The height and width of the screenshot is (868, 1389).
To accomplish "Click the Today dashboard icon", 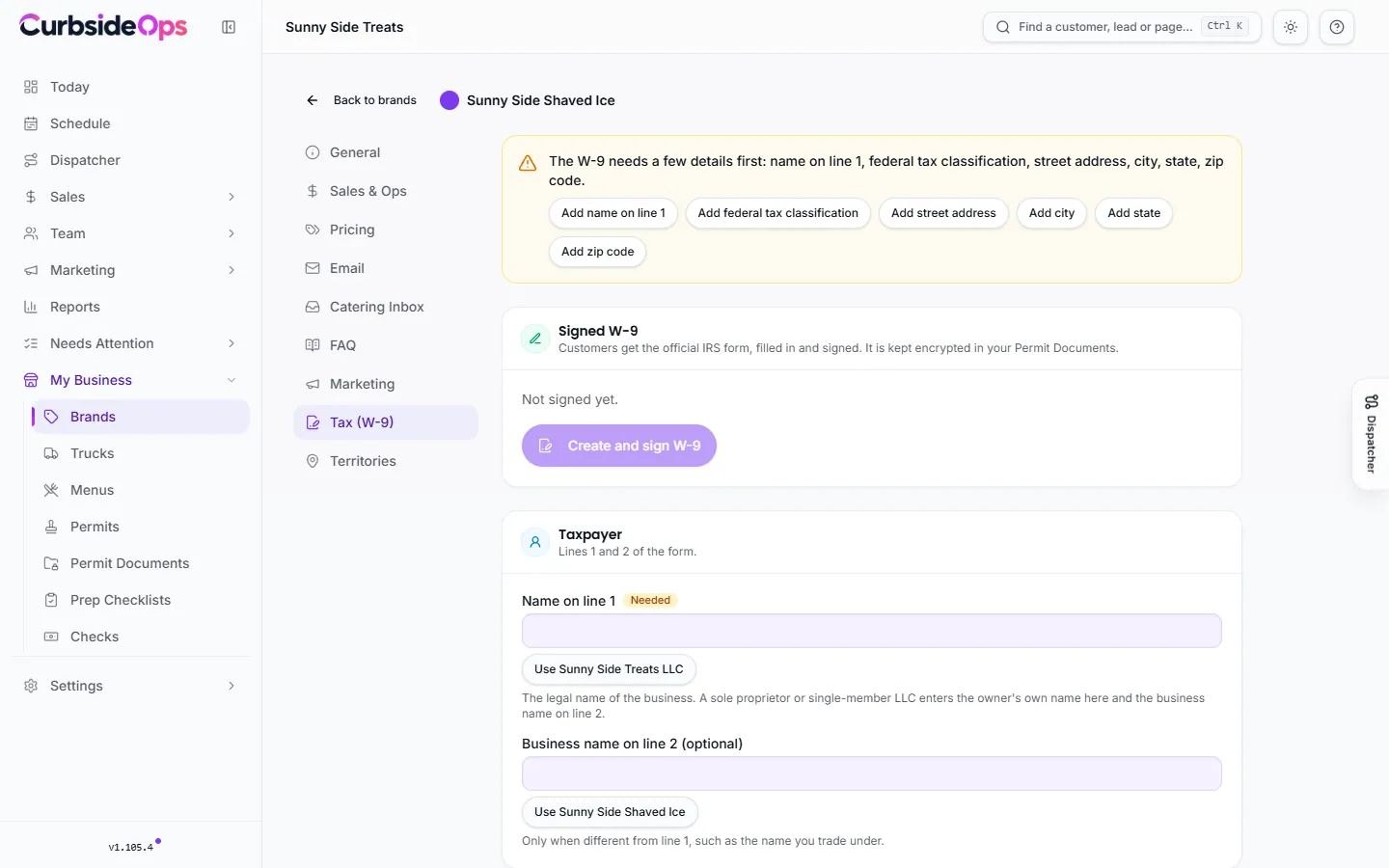I will [31, 87].
